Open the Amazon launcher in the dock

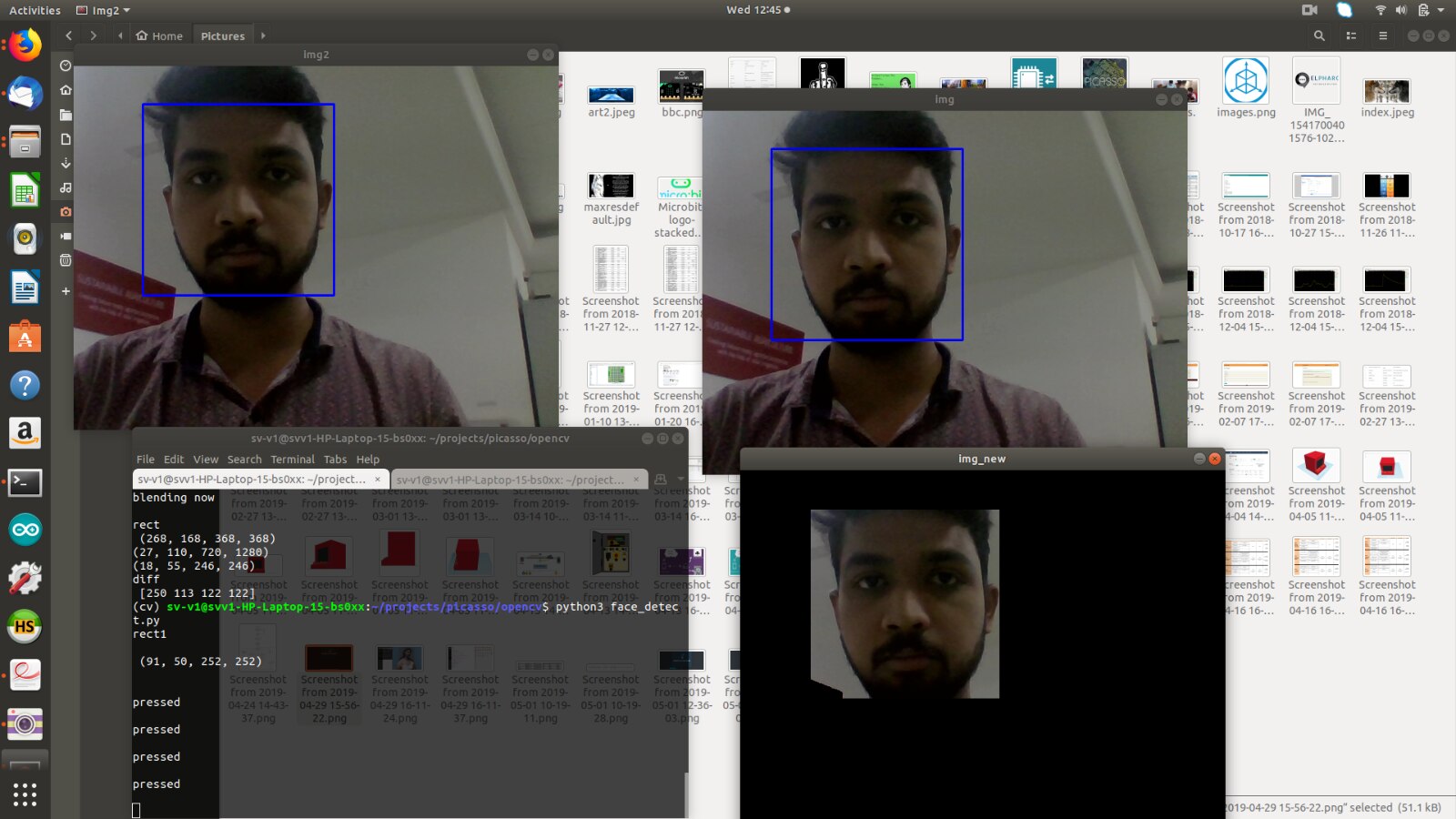pos(25,433)
